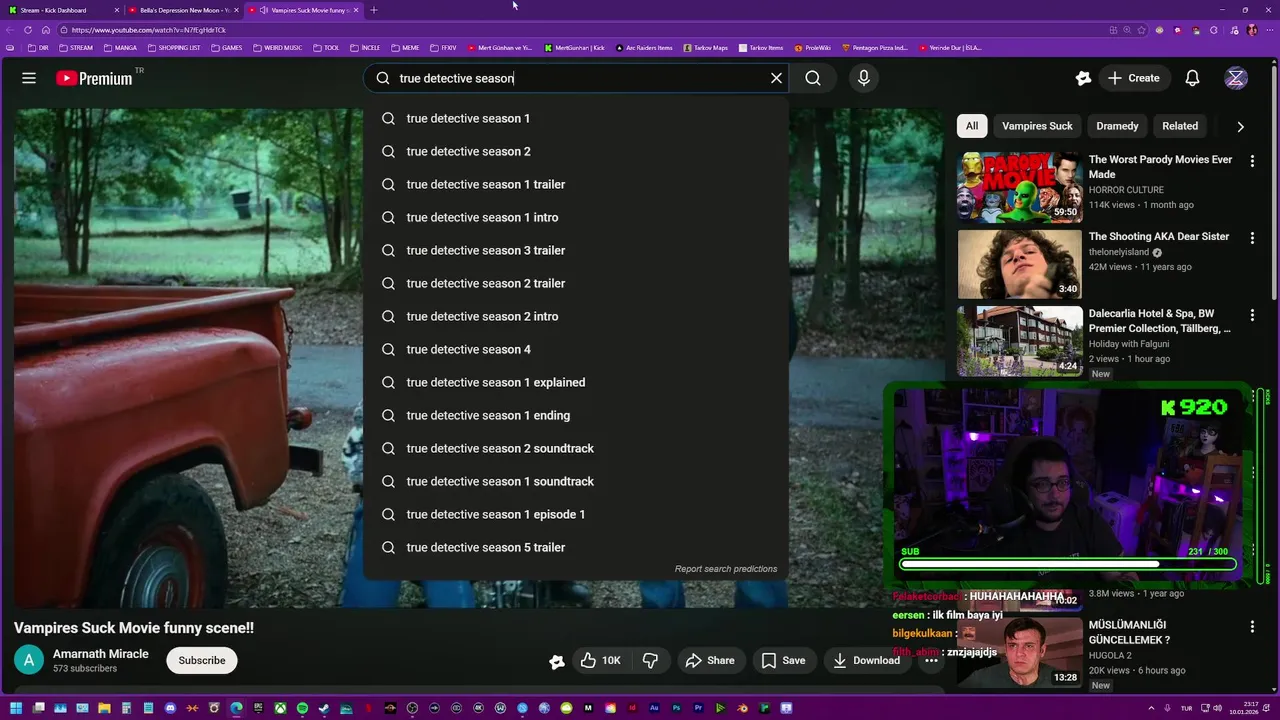
Task: Open 'The Shooting AKA Dear Sister' thumbnail
Action: click(1020, 264)
